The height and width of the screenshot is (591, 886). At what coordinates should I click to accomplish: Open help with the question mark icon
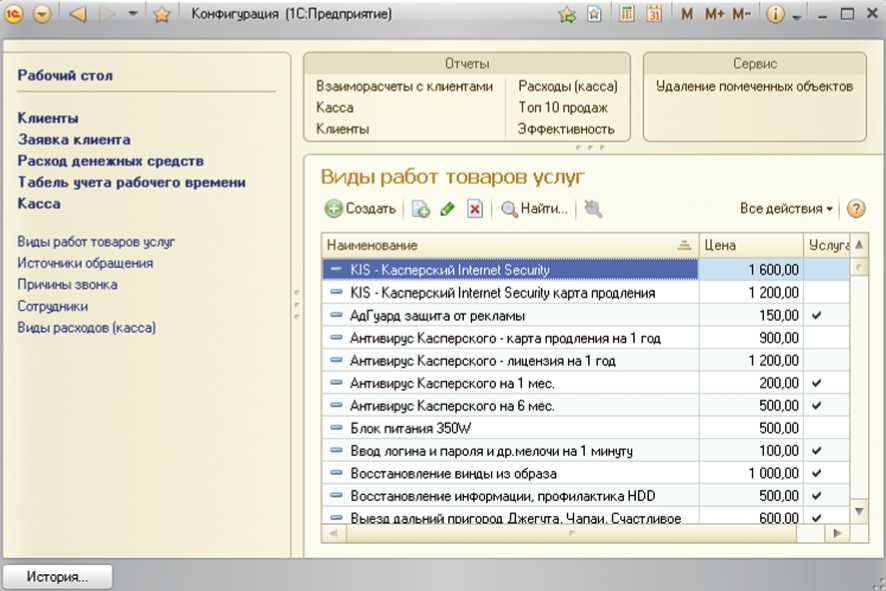coord(856,209)
